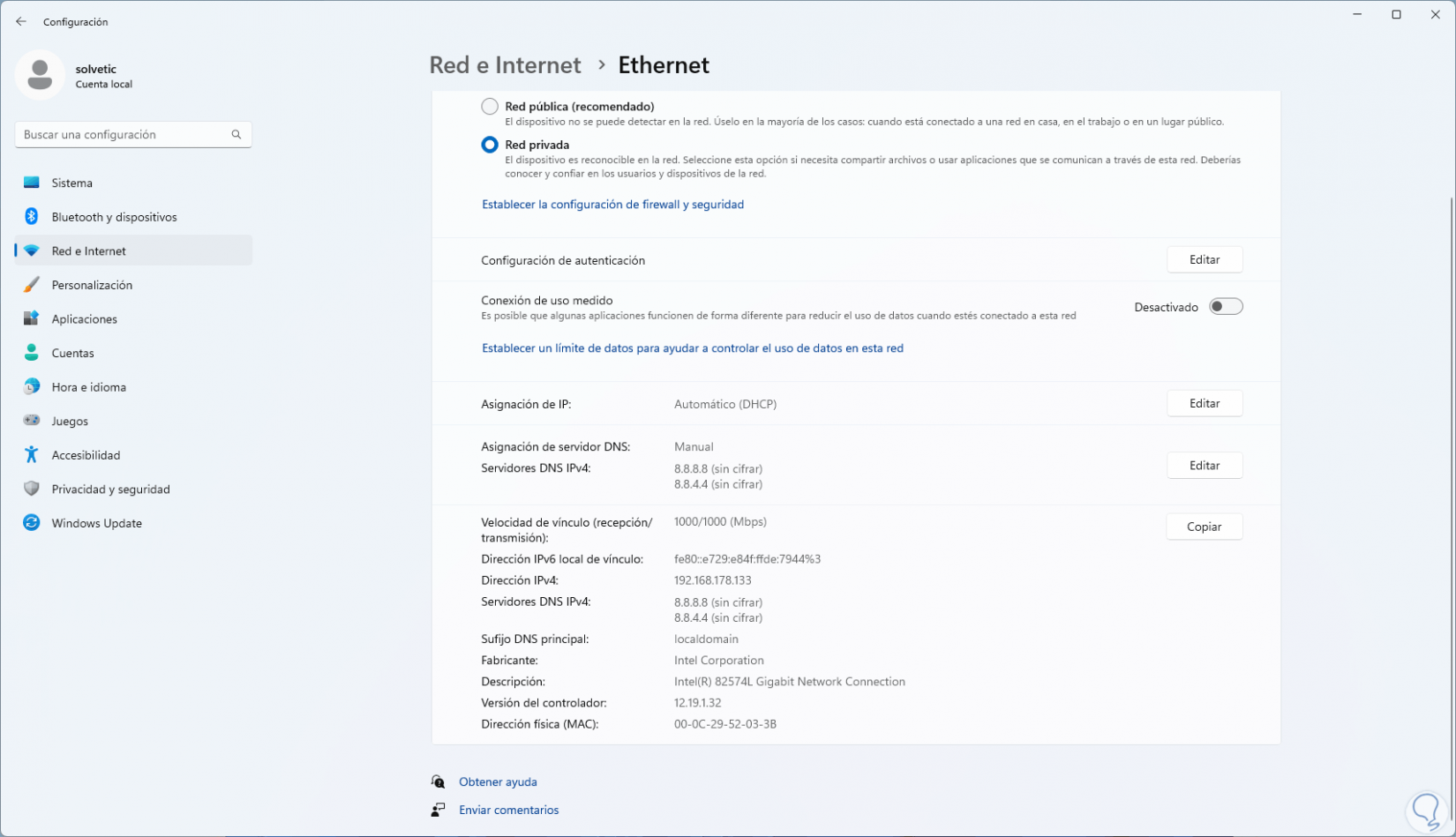Click the Windows Update refresh icon
1456x837 pixels.
[32, 523]
